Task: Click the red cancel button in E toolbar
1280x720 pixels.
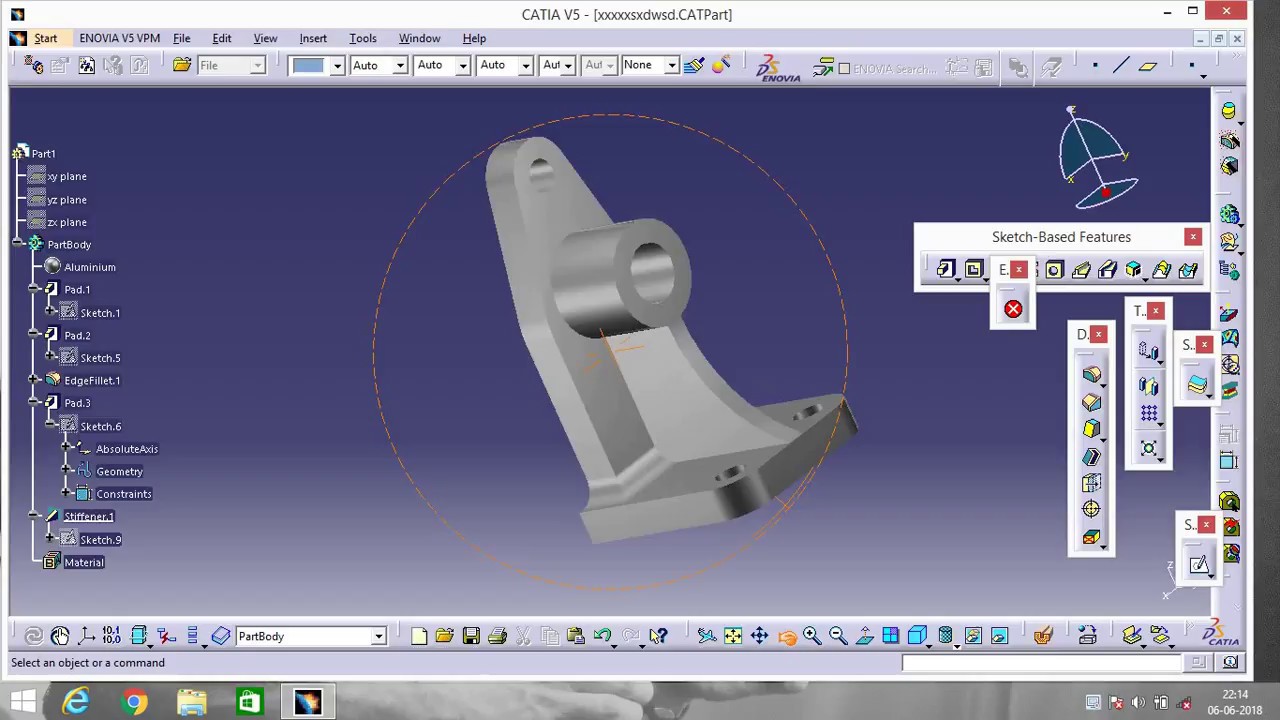Action: 1013,309
